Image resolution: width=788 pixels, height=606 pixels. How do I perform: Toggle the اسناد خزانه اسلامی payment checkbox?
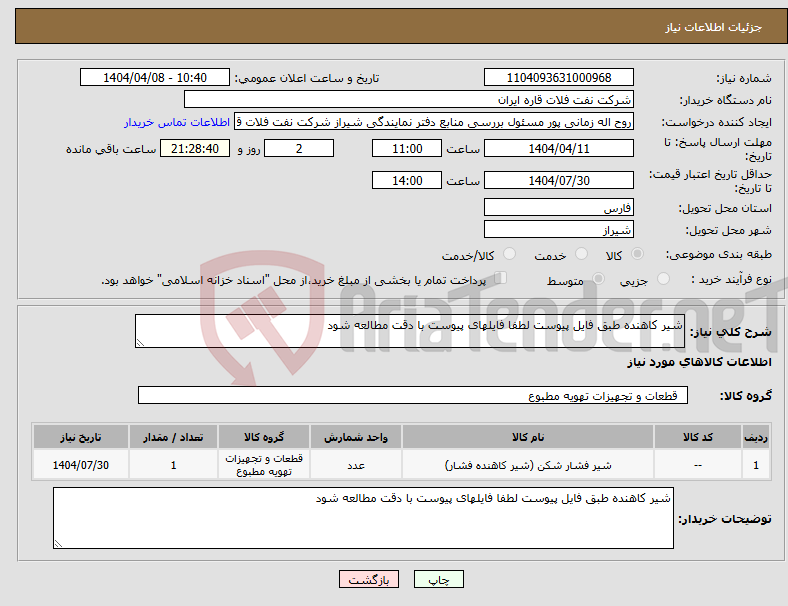click(x=501, y=278)
